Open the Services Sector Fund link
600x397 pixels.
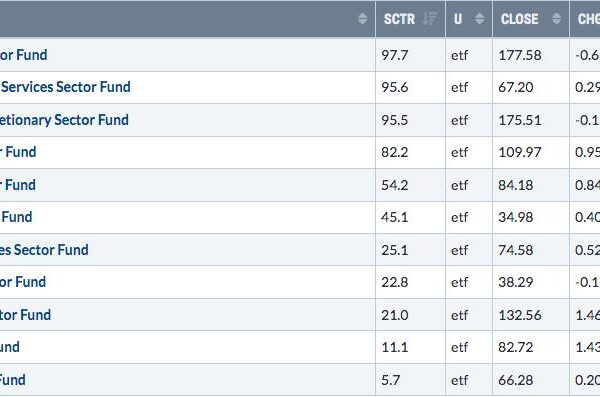pos(65,87)
